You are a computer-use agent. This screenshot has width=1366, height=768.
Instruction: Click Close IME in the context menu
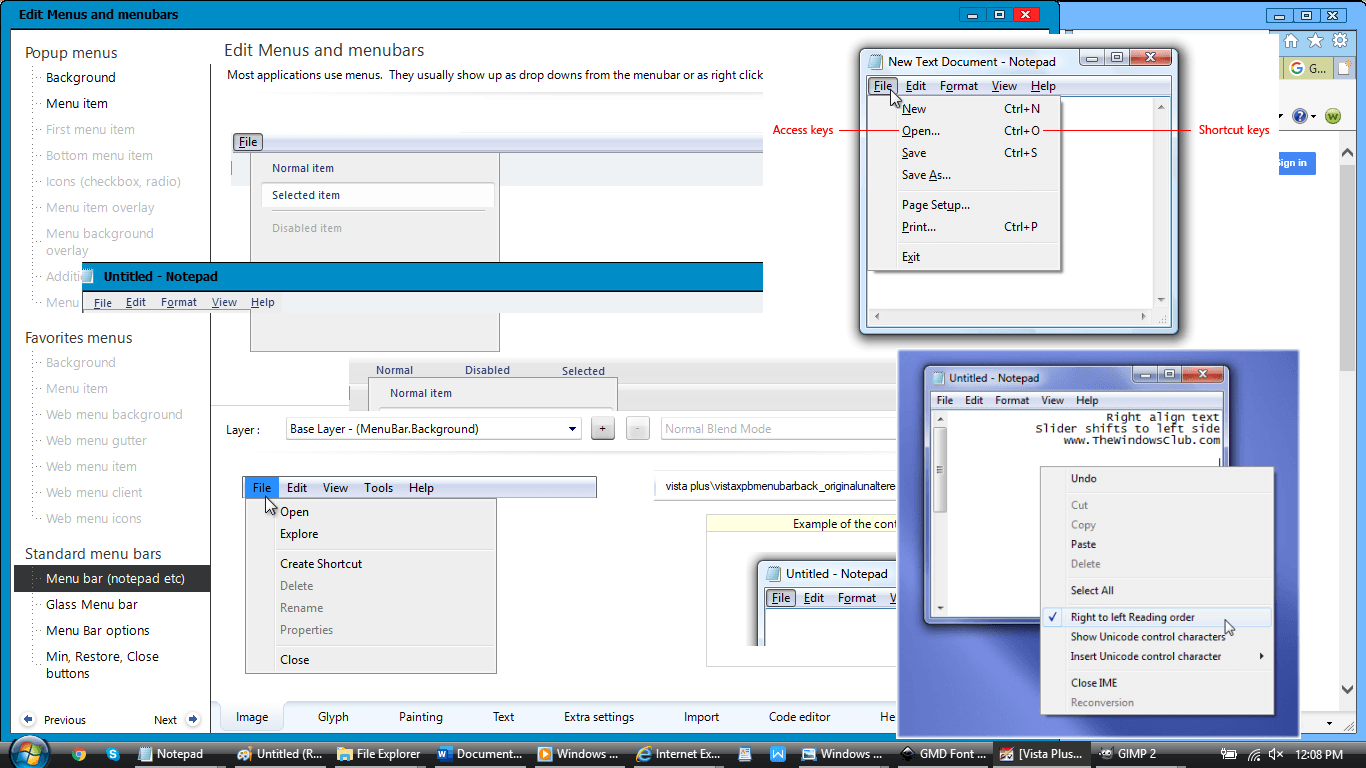1094,683
